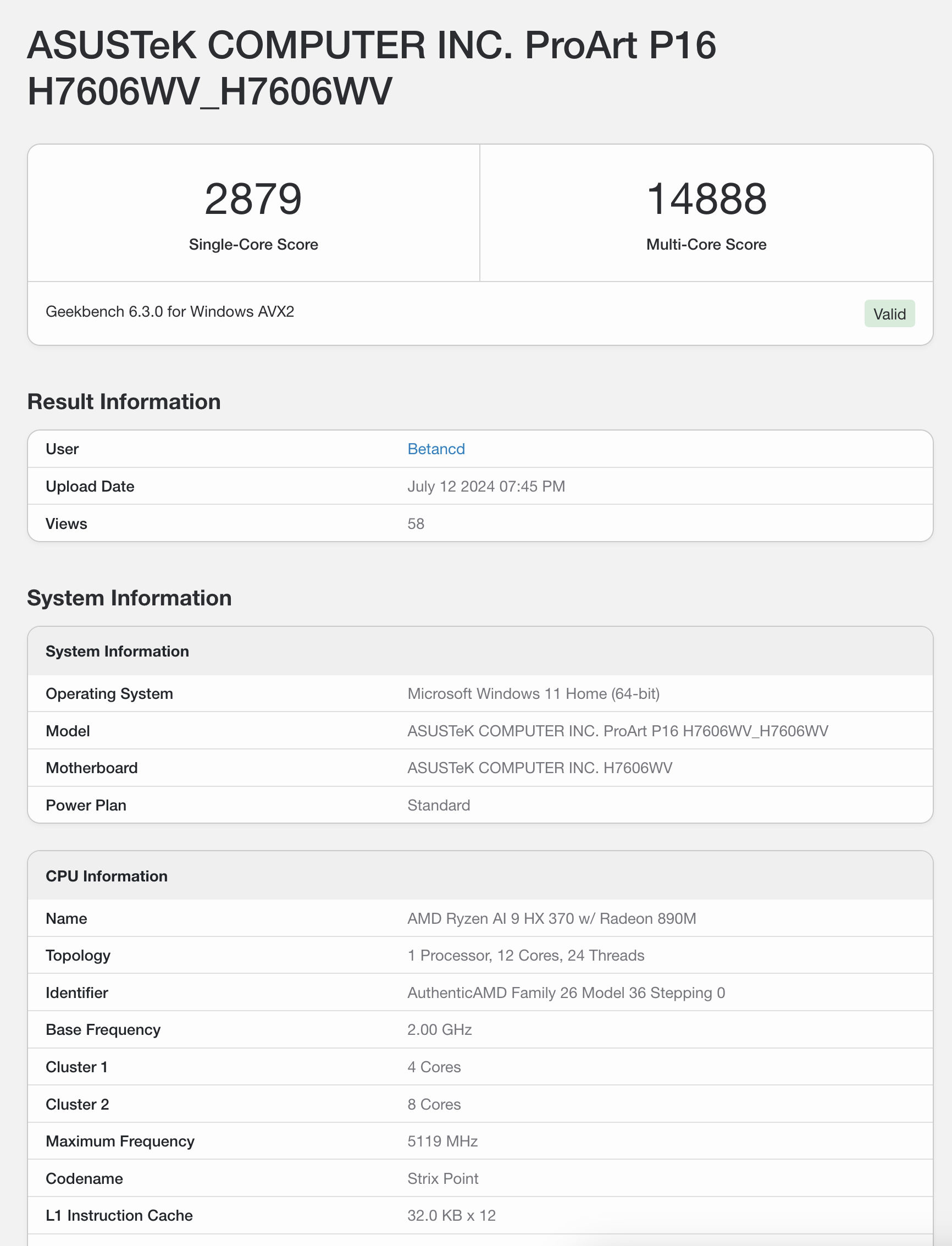The width and height of the screenshot is (952, 1246).
Task: Click L1 Instruction Cache value 32.0 KB x 12
Action: point(452,1215)
